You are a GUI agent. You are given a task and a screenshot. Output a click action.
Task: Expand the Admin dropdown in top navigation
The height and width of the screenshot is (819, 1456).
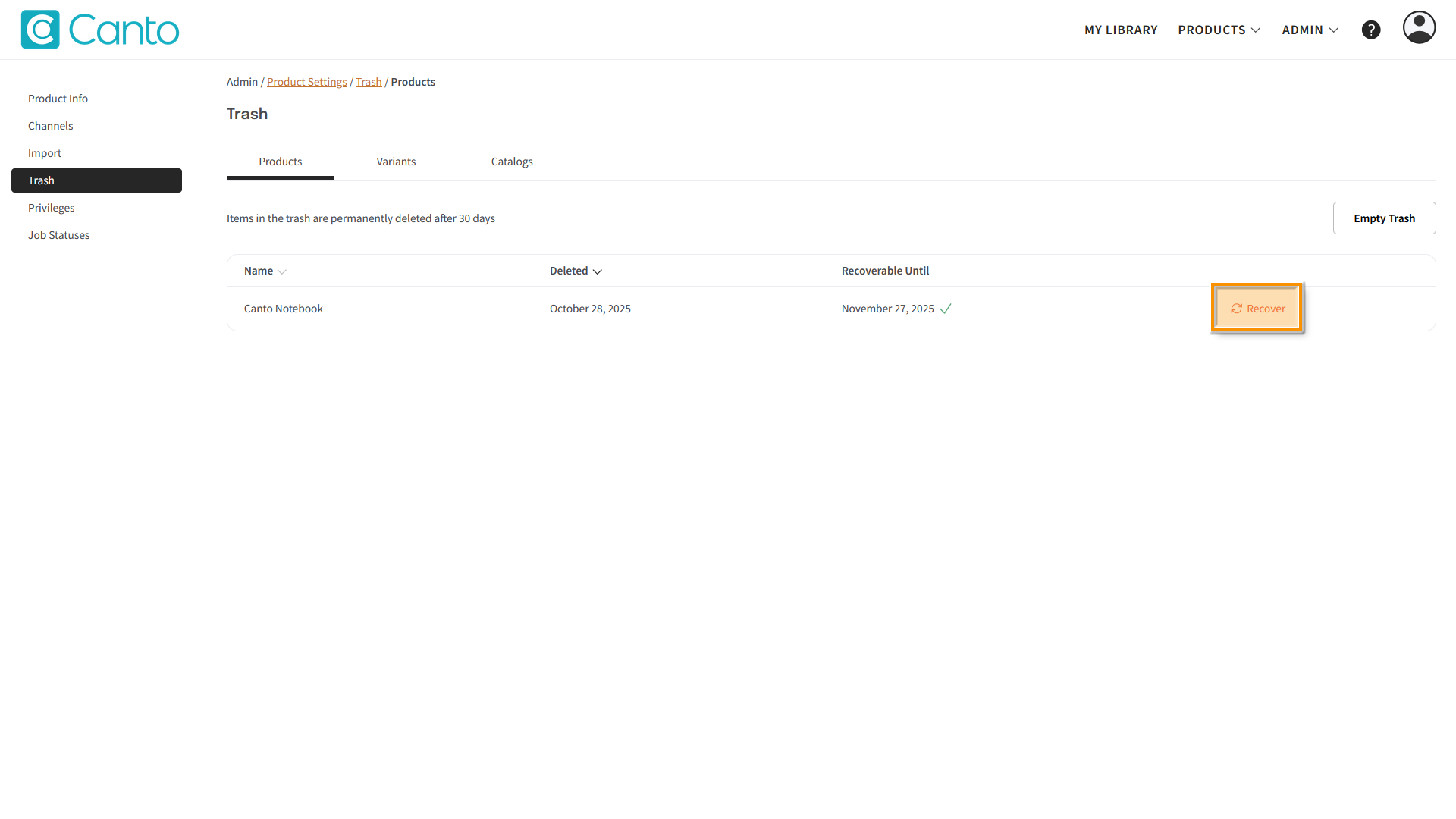click(x=1310, y=30)
